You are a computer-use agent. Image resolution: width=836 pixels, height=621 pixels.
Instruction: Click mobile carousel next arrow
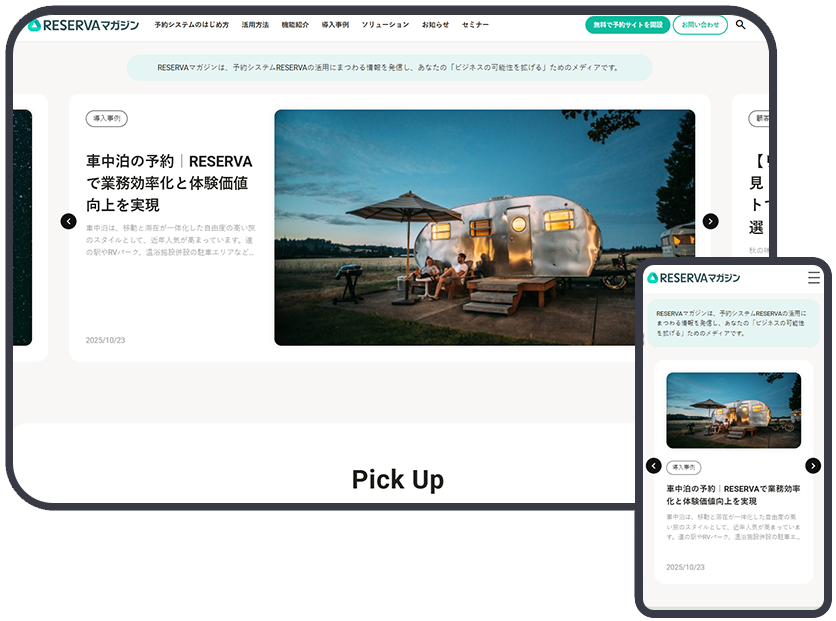pyautogui.click(x=813, y=465)
